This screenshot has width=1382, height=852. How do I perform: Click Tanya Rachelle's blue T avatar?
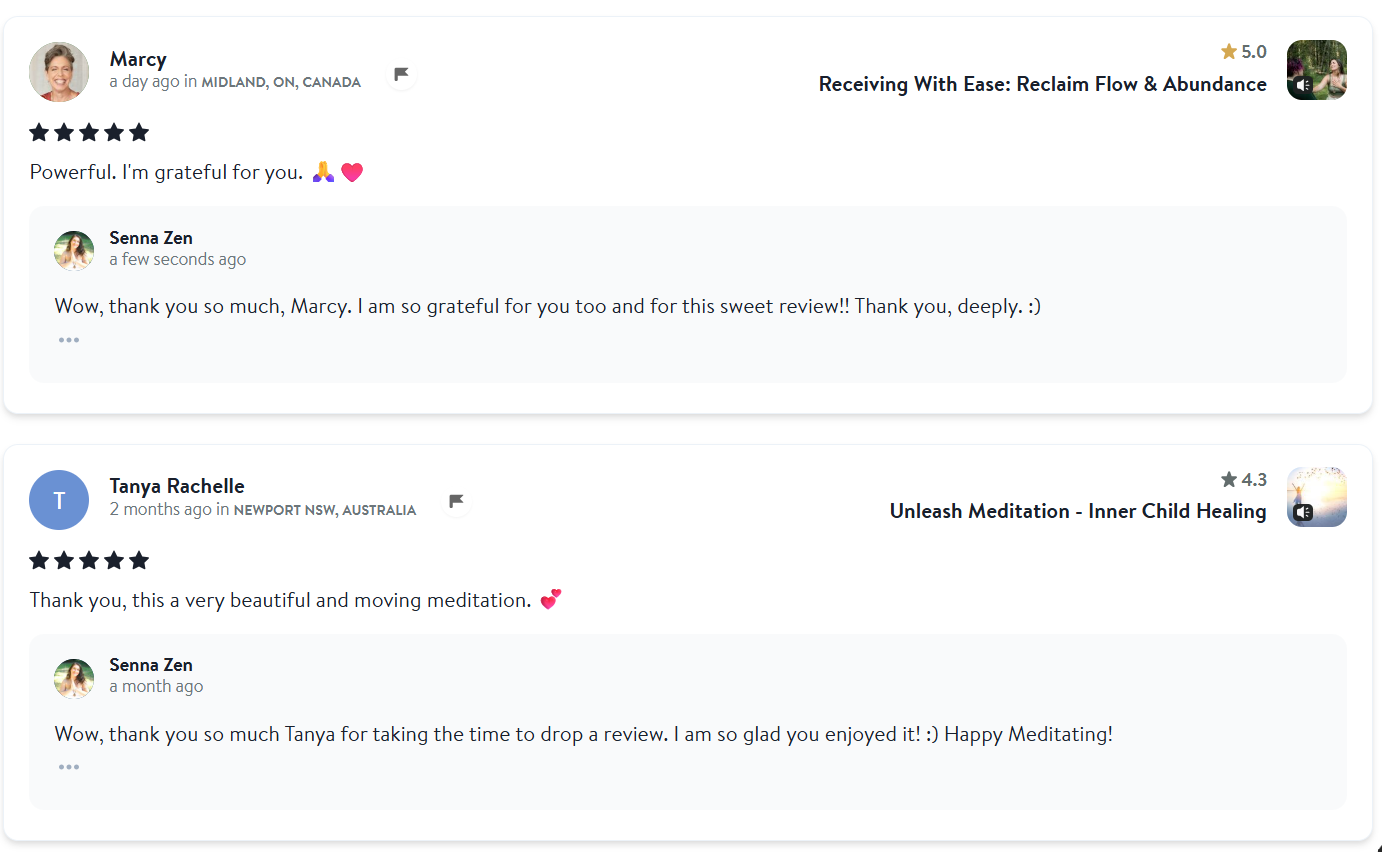[x=59, y=500]
